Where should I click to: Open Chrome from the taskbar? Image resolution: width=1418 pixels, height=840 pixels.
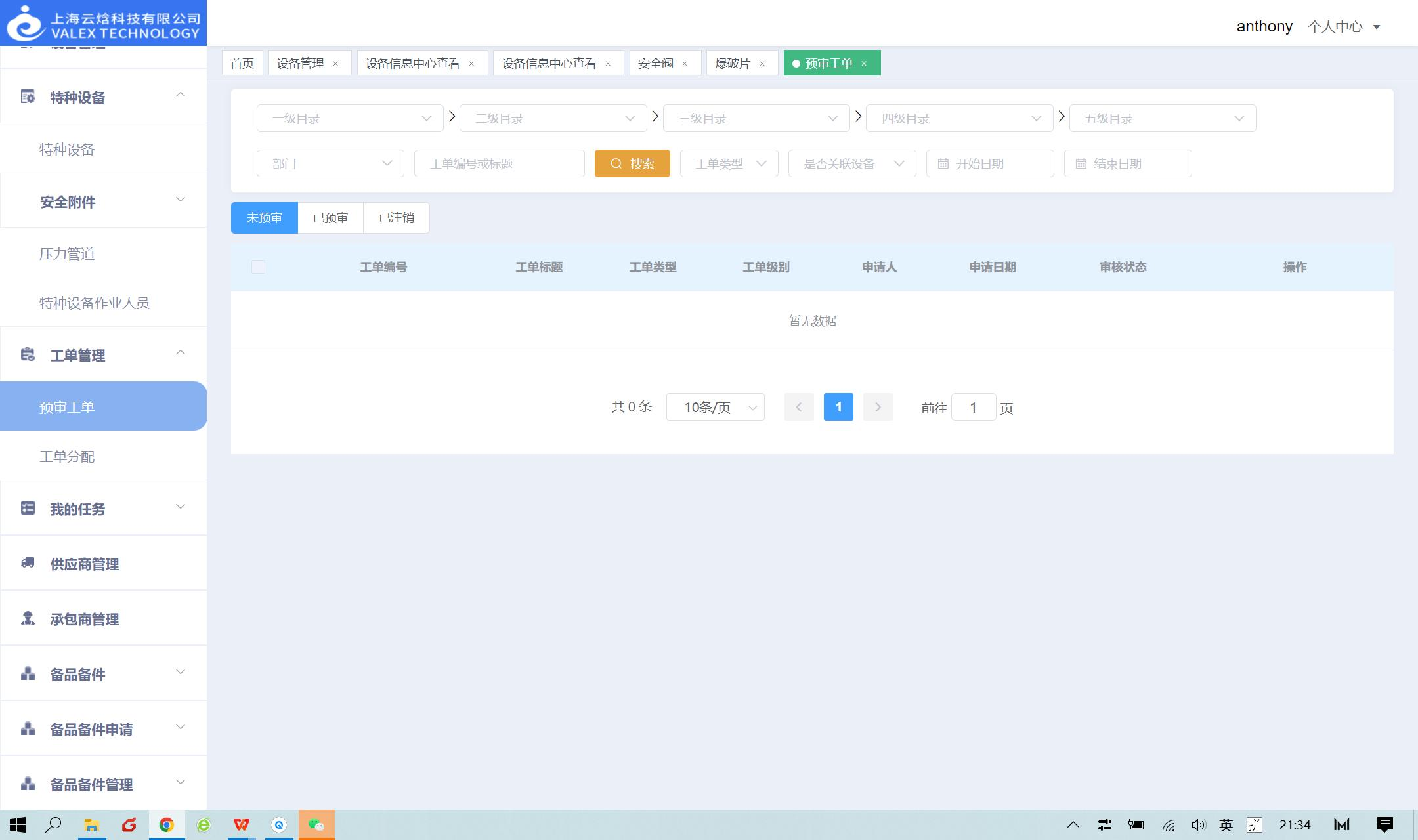pyautogui.click(x=167, y=825)
